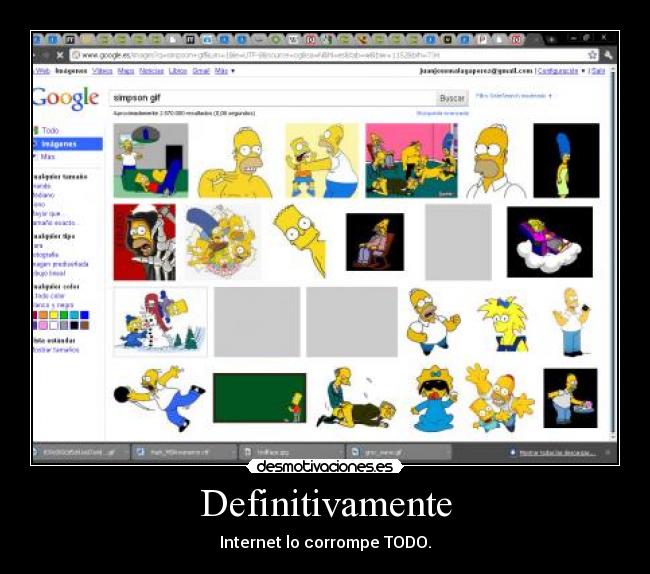The height and width of the screenshot is (574, 650).
Task: Pick the green color swatch
Action: (64, 315)
